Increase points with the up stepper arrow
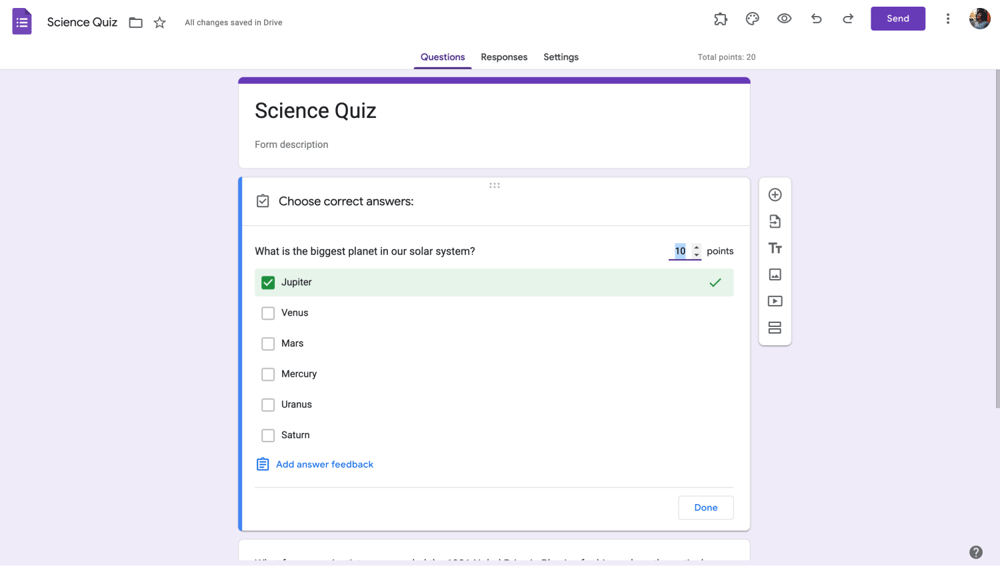This screenshot has width=1000, height=566. coord(697,247)
